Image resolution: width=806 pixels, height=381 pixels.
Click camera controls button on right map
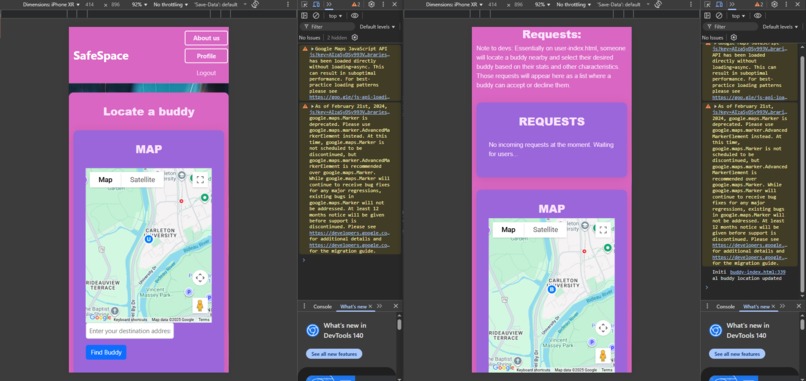point(603,328)
